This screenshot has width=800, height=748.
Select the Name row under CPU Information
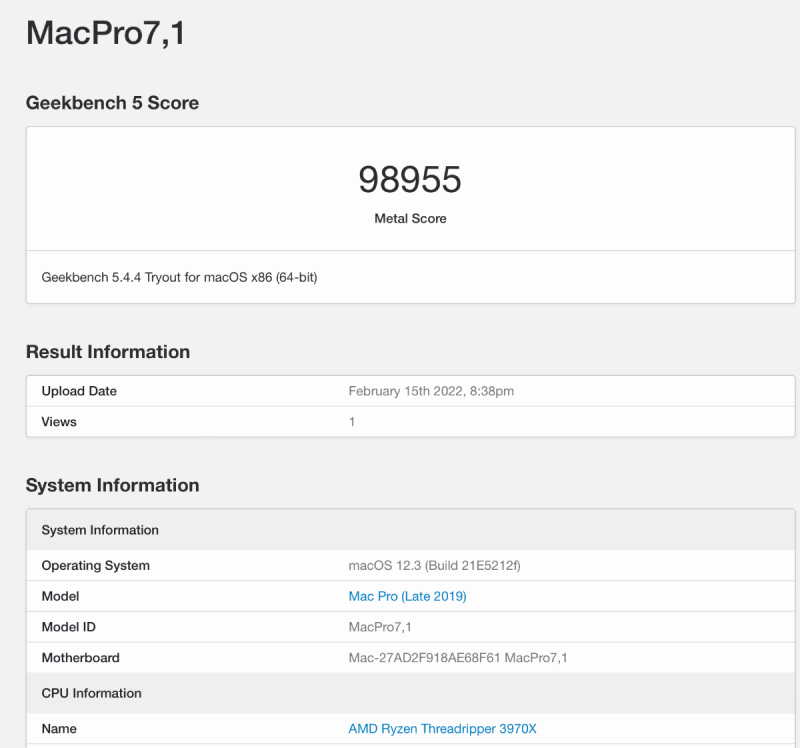click(x=59, y=729)
